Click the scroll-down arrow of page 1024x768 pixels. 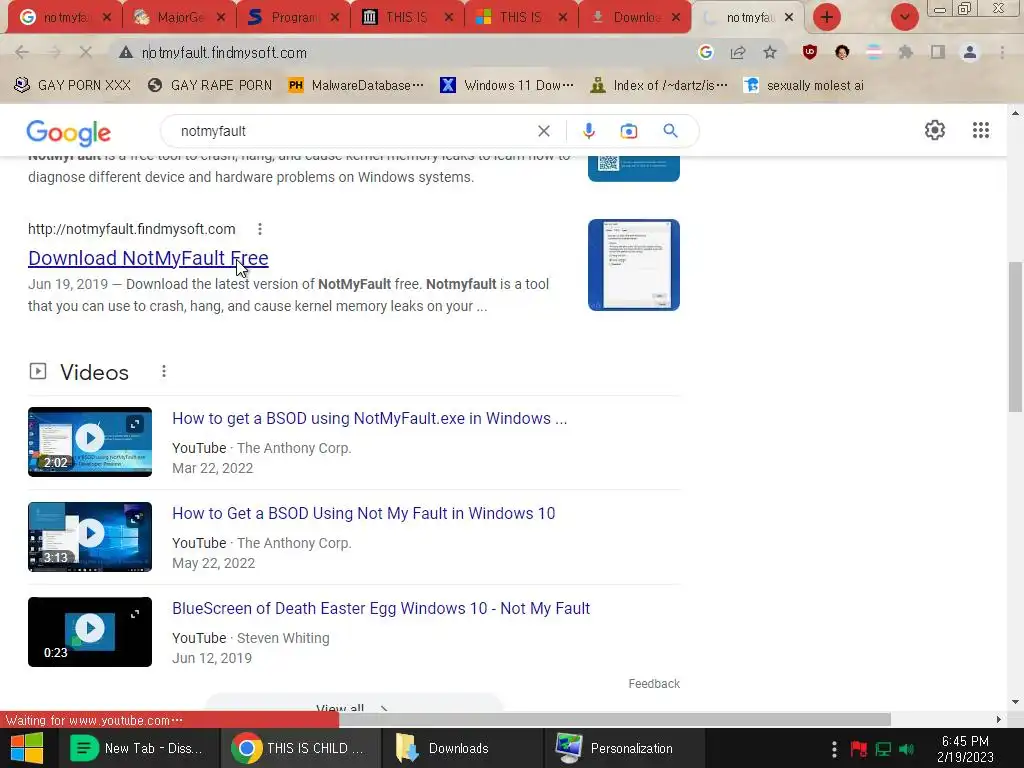pos(1015,702)
